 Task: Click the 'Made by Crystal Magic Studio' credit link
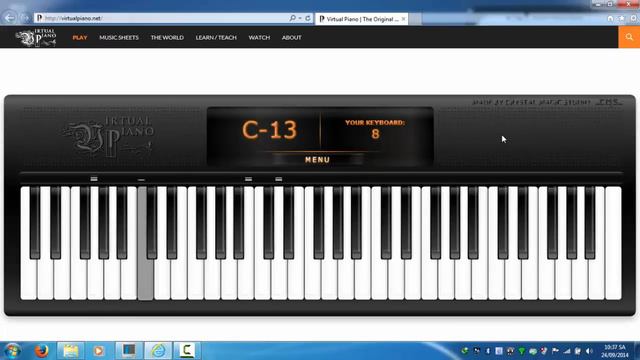[x=531, y=102]
